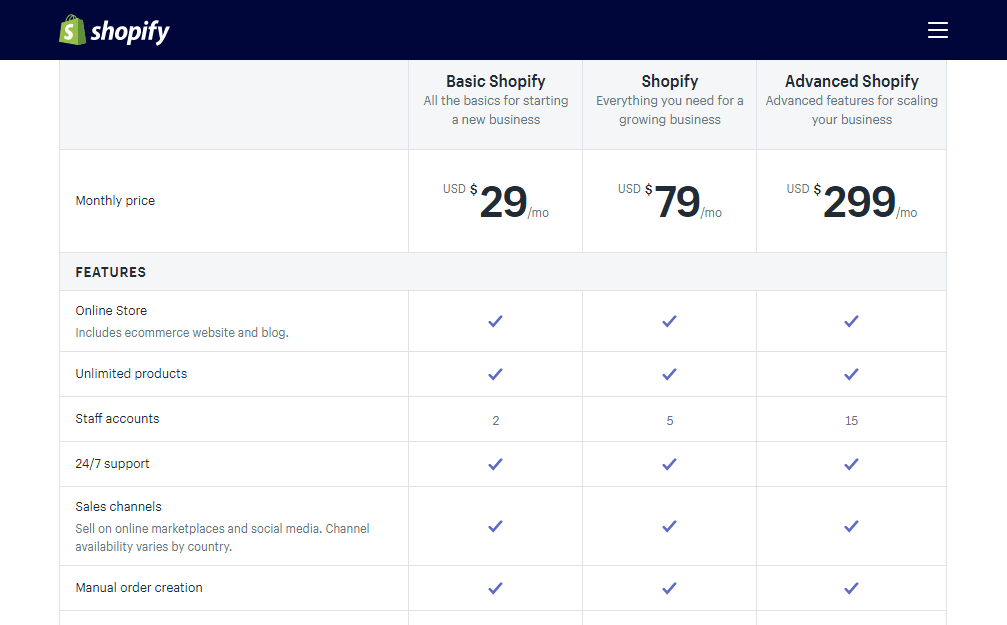Click the USD $29 monthly price
Viewport: 1007px width, 625px height.
click(495, 200)
